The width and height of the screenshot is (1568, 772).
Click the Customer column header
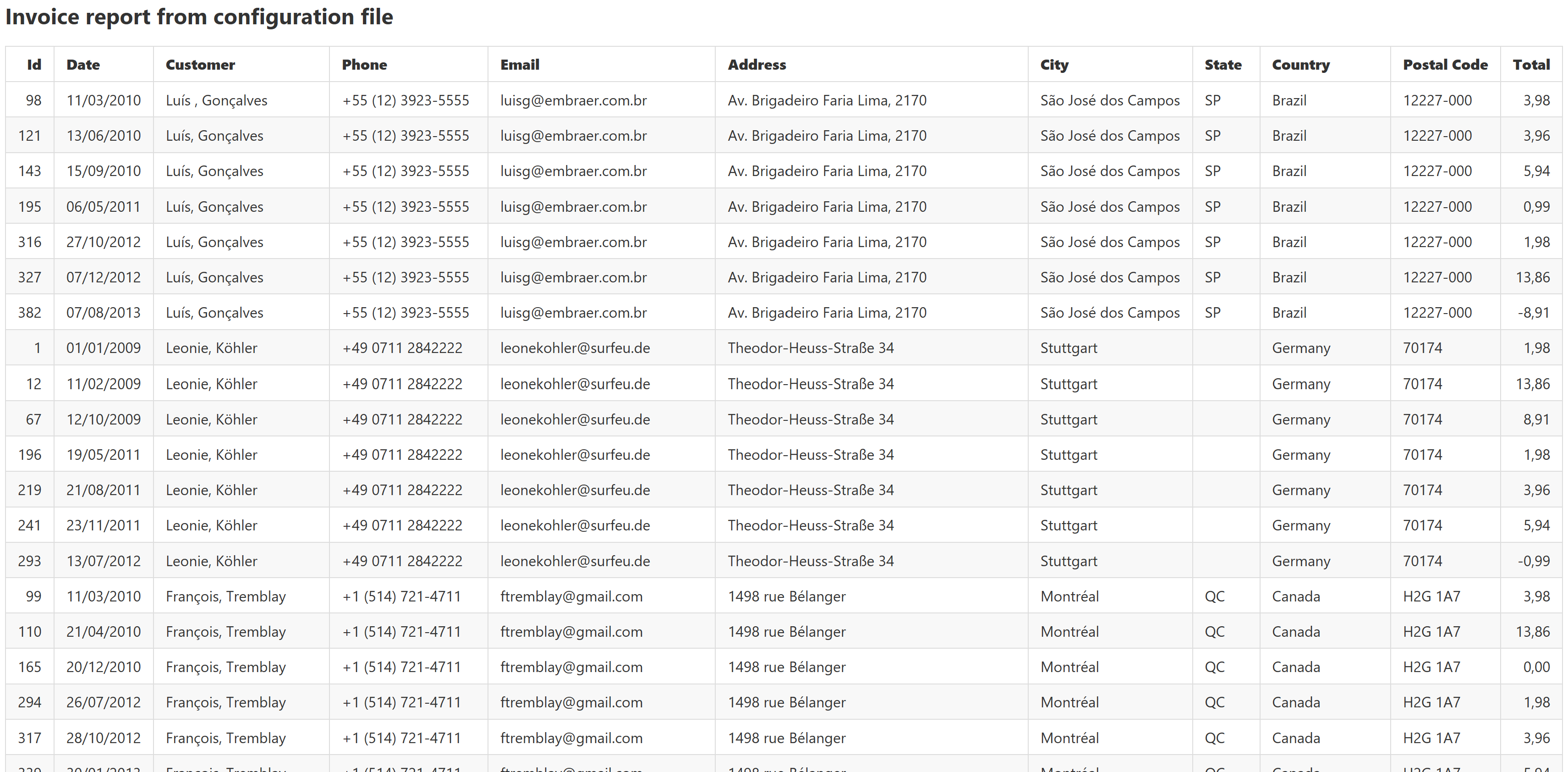200,65
